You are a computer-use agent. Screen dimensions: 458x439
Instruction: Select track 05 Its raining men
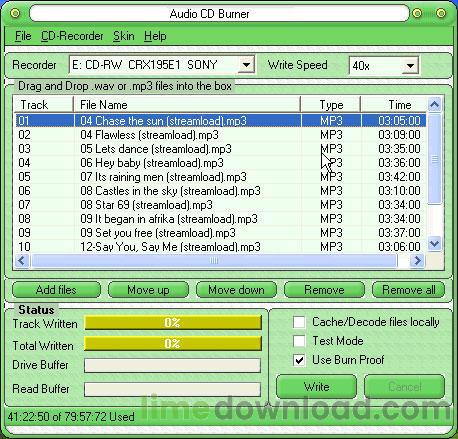click(220, 177)
